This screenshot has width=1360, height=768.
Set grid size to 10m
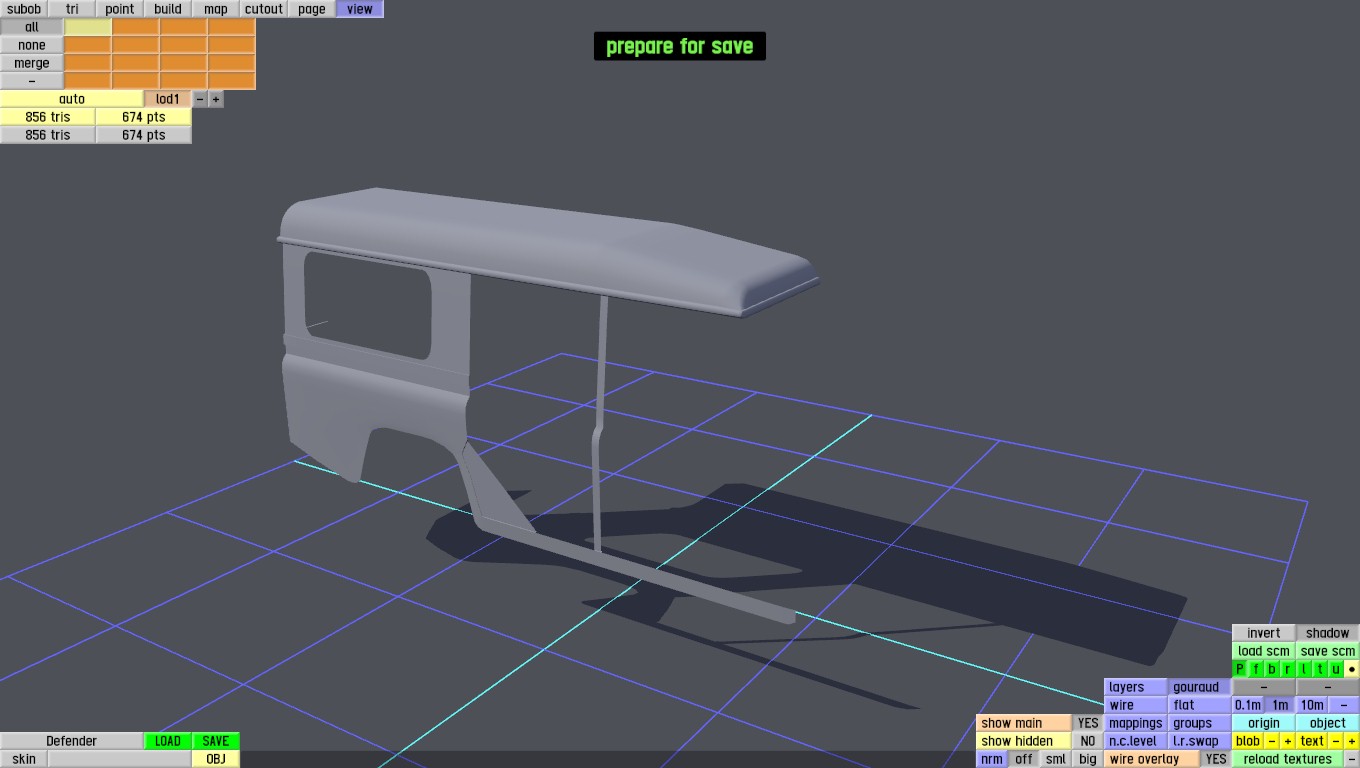pyautogui.click(x=1312, y=705)
